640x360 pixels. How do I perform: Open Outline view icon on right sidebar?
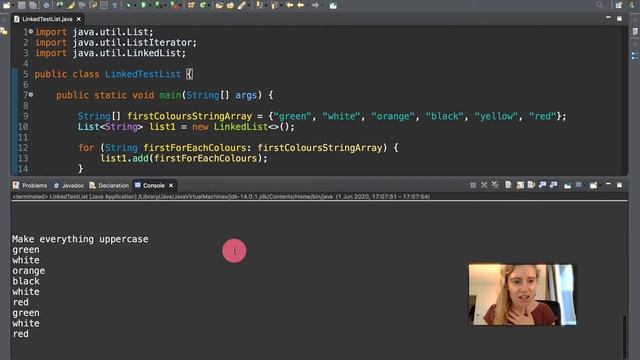[635, 56]
